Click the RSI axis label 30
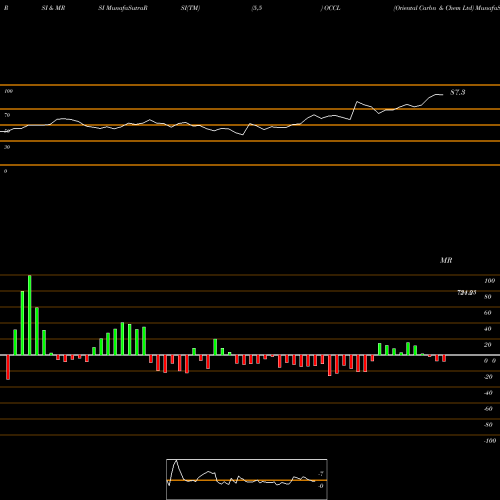Image resolution: width=500 pixels, height=500 pixels. click(7, 147)
